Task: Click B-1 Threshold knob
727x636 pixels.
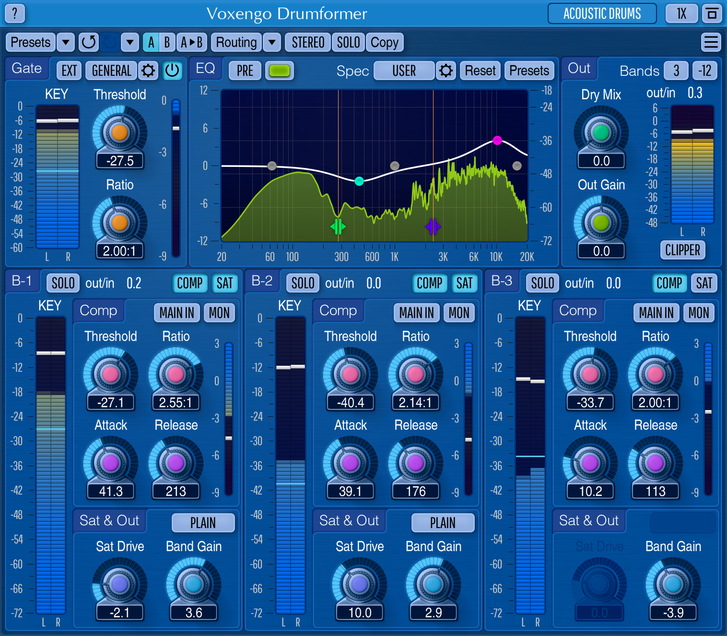Action: tap(110, 374)
